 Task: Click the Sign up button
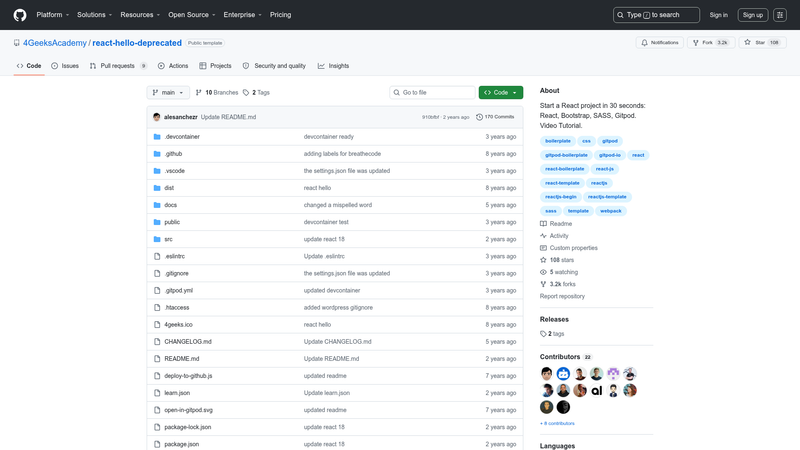753,15
